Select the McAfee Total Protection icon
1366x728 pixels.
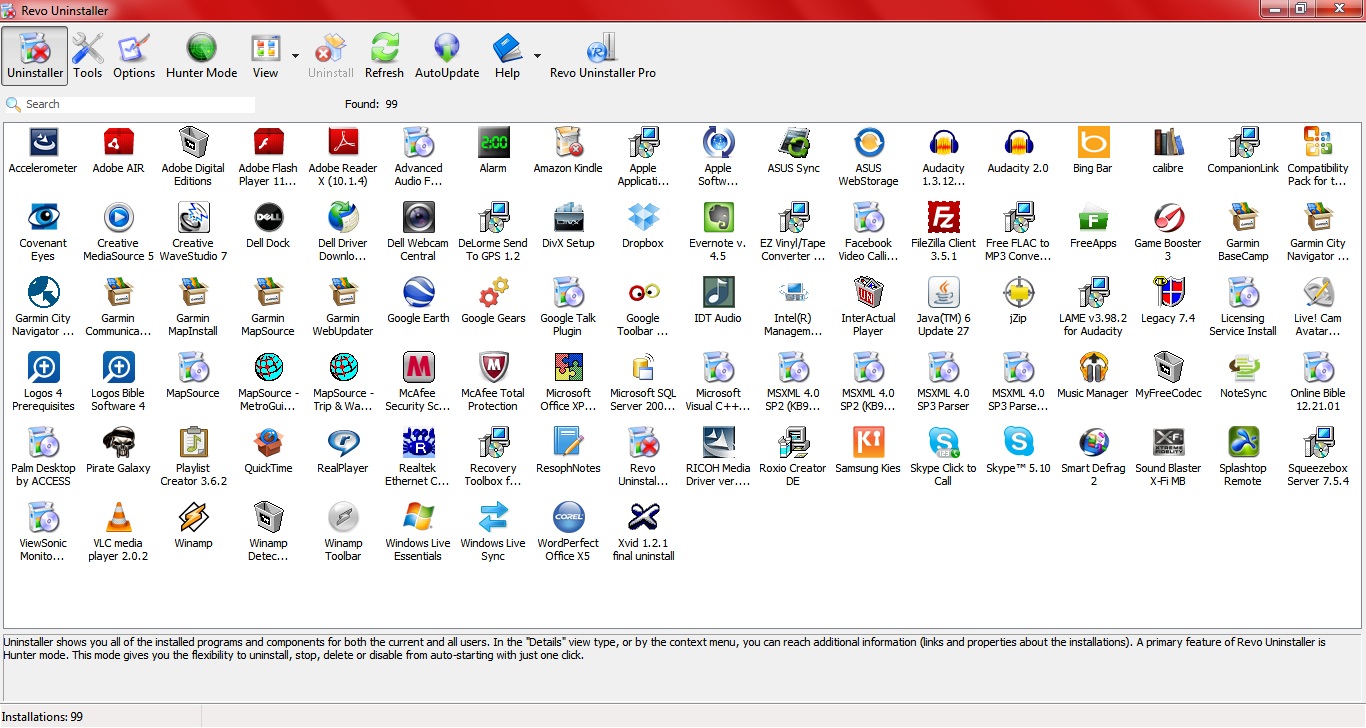coord(493,368)
